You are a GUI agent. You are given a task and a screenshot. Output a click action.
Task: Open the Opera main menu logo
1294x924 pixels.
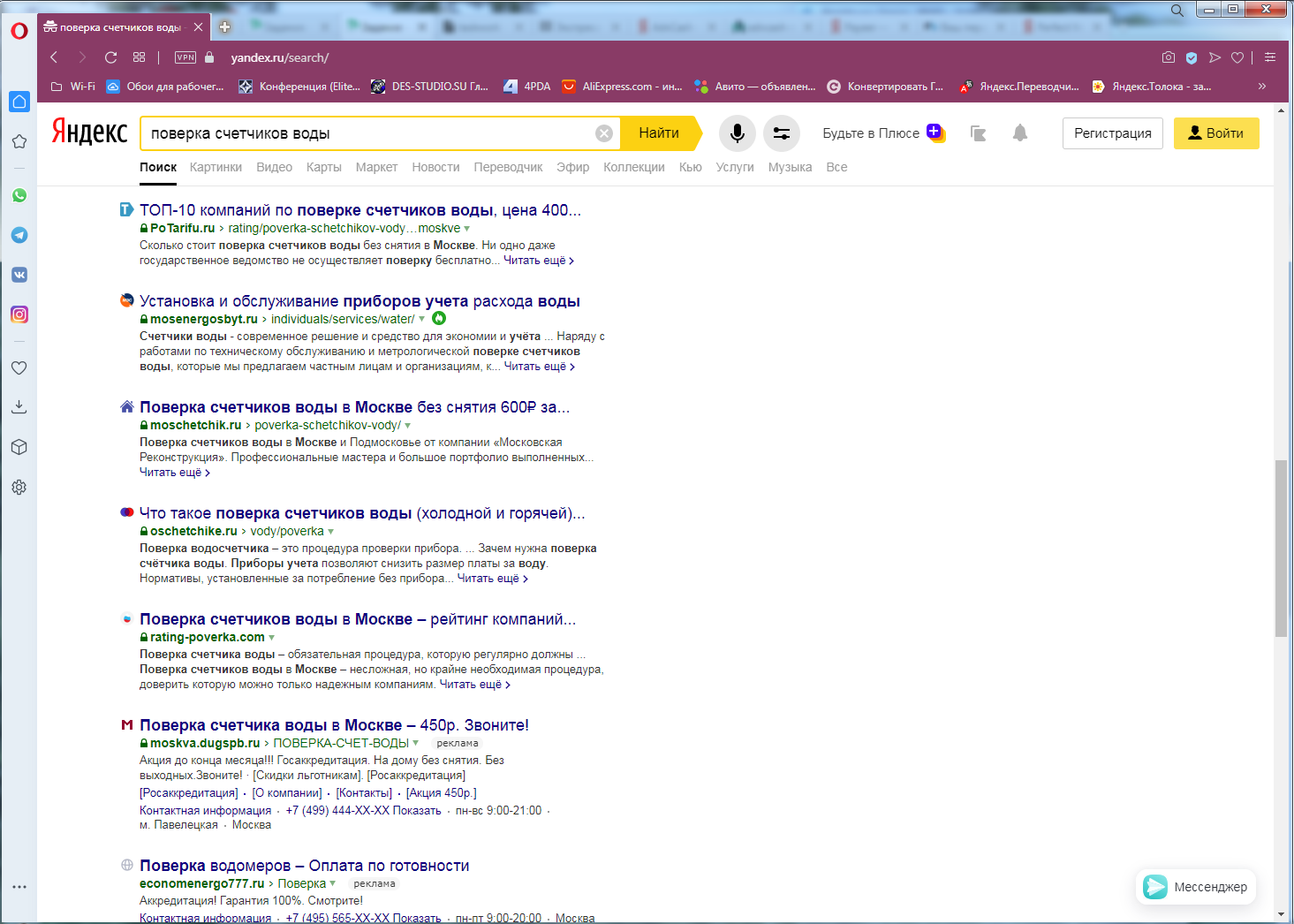tap(19, 31)
